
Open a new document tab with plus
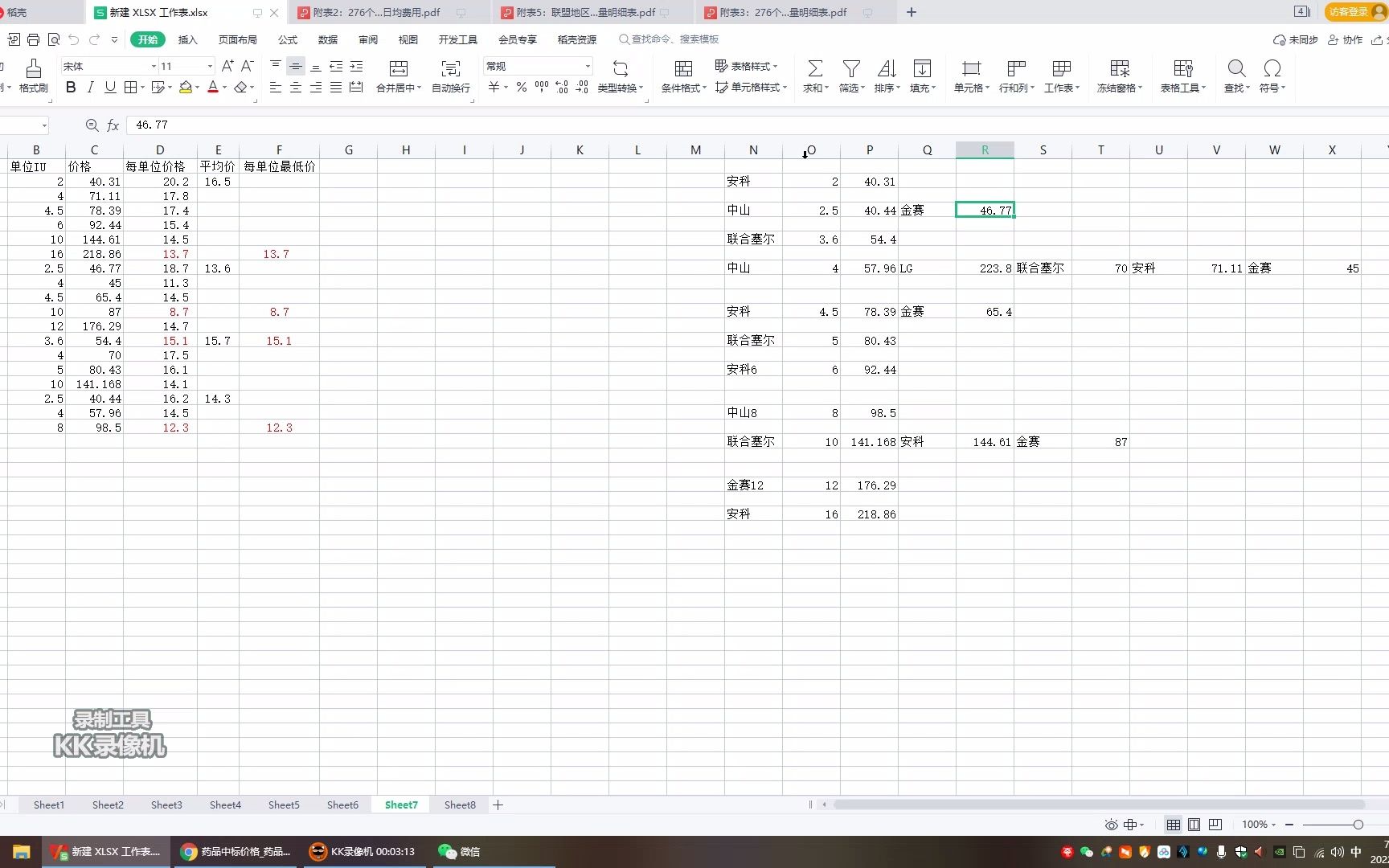click(x=912, y=12)
